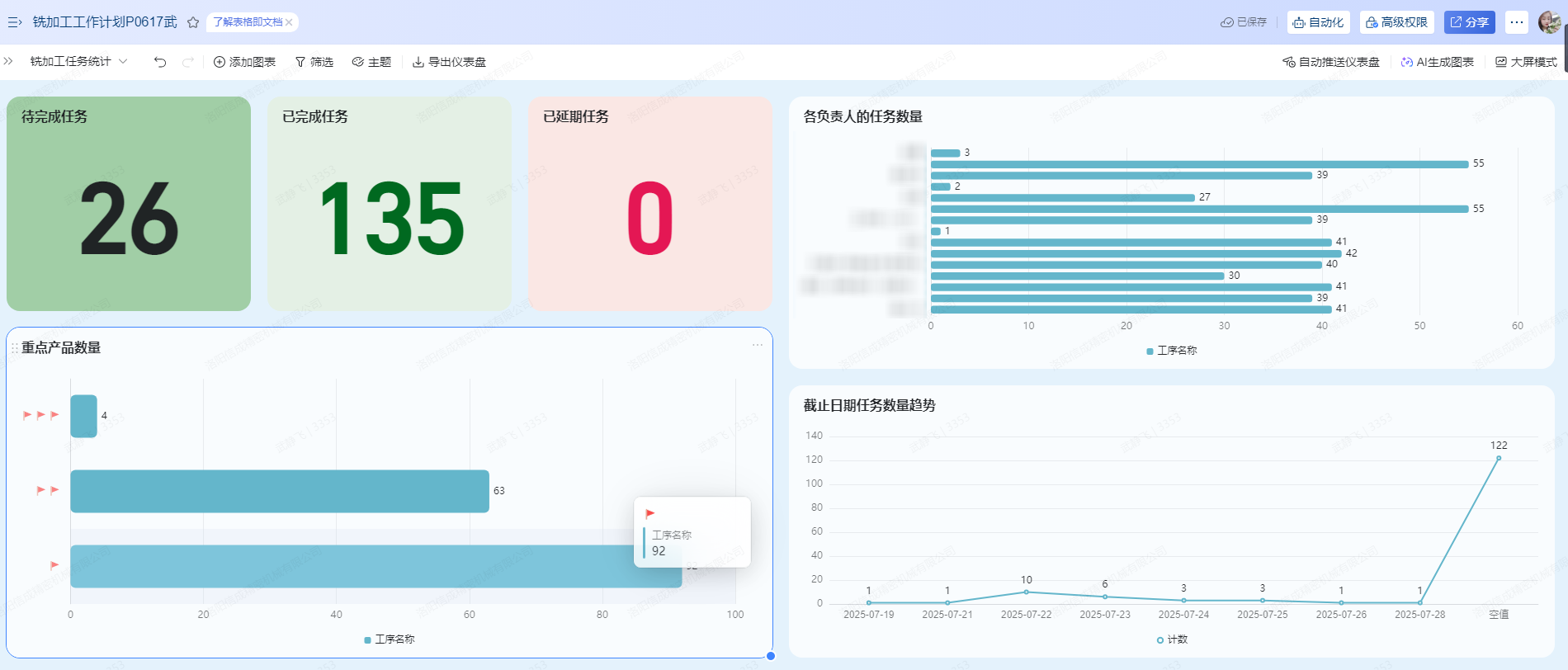Click 添加图表 to add a chart
This screenshot has height=670, width=1568.
click(244, 62)
